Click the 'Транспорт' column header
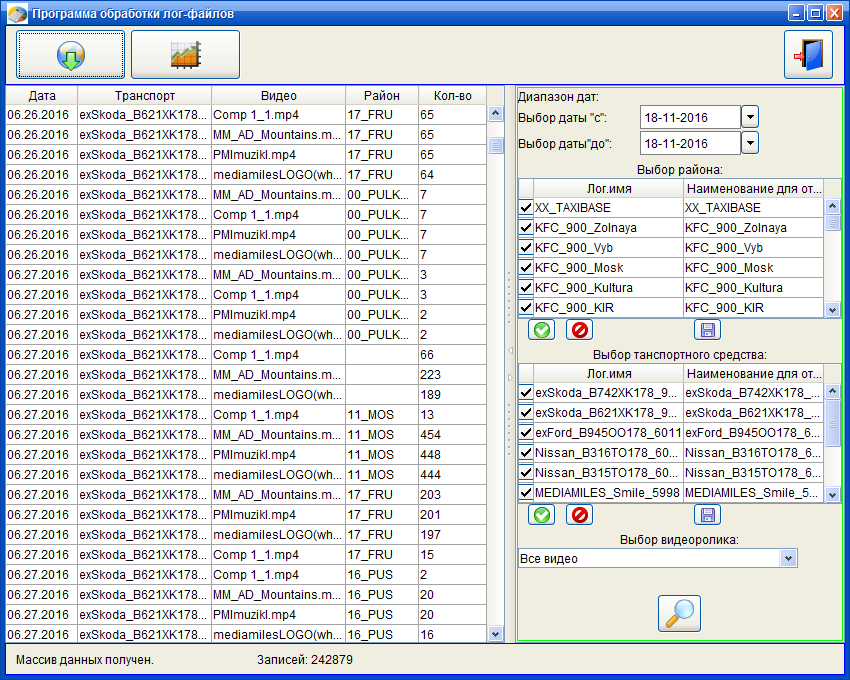 (x=145, y=96)
